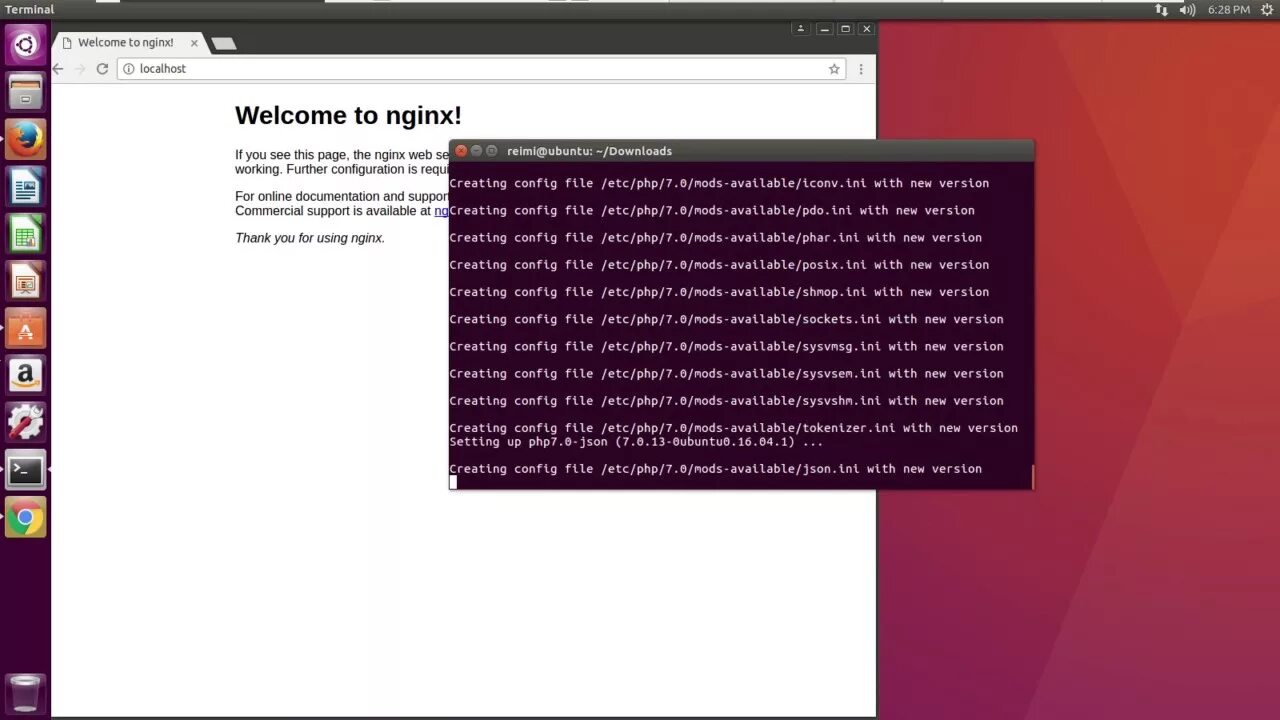
Task: Click Chrome's forward arrow
Action: 80,69
